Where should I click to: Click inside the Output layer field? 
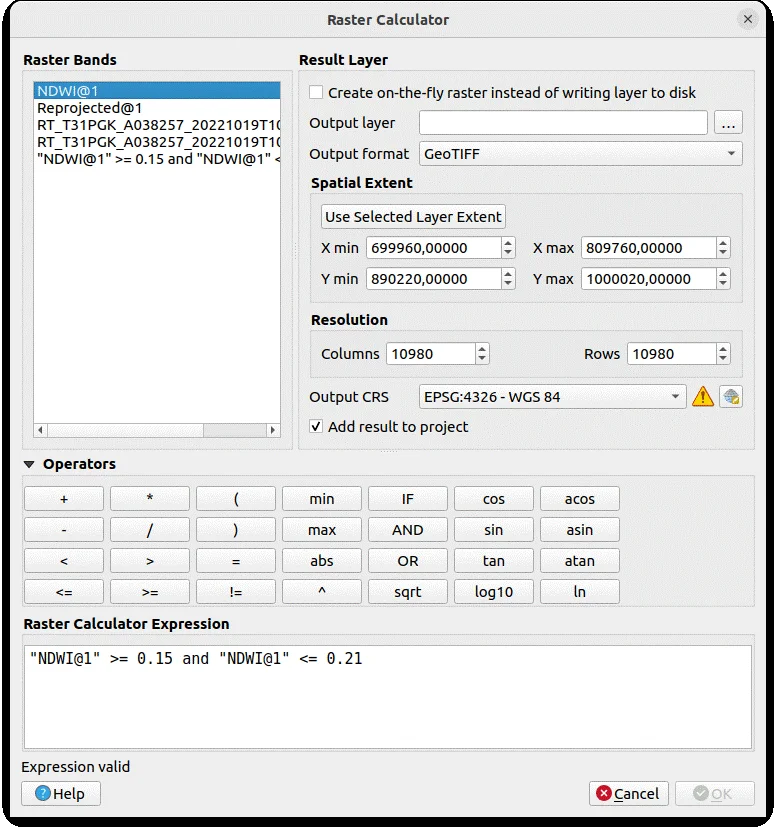pos(563,123)
